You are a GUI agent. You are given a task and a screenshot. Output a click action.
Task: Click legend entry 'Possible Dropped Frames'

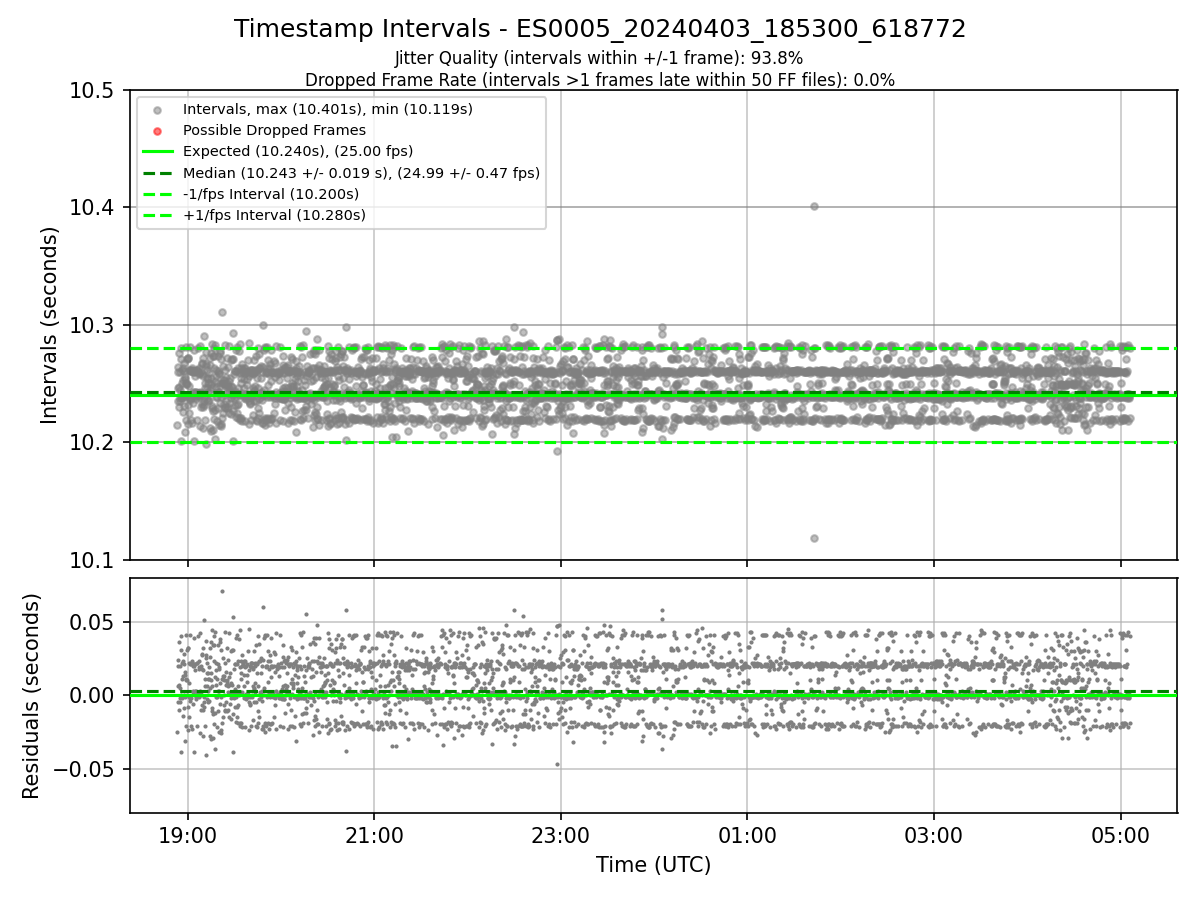[x=274, y=130]
